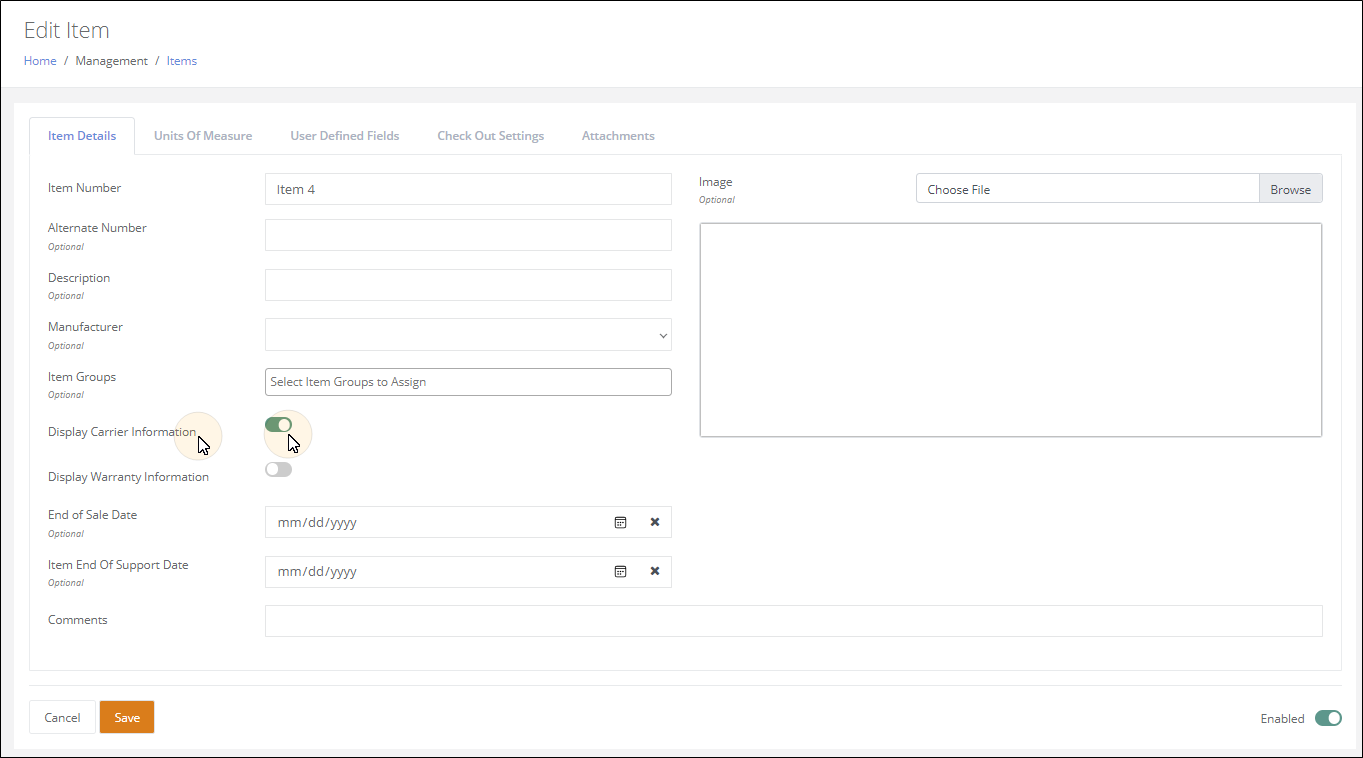Clear the End of Sale Date field
This screenshot has height=758, width=1363.
pyautogui.click(x=655, y=522)
